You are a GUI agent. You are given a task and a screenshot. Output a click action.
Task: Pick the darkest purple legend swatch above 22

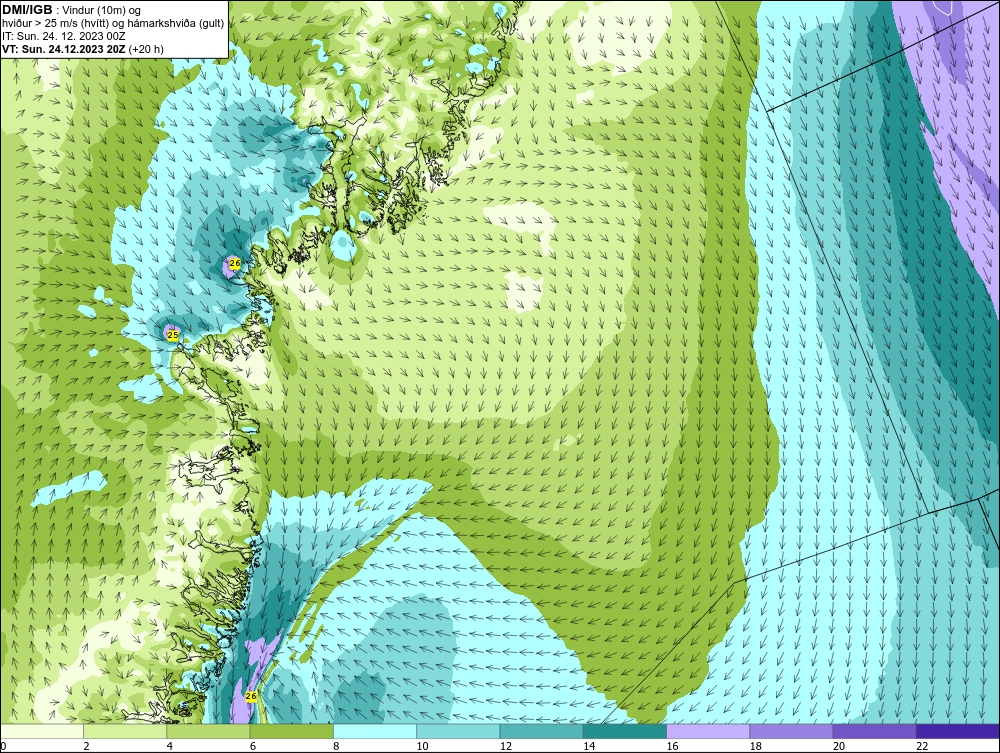tap(958, 731)
